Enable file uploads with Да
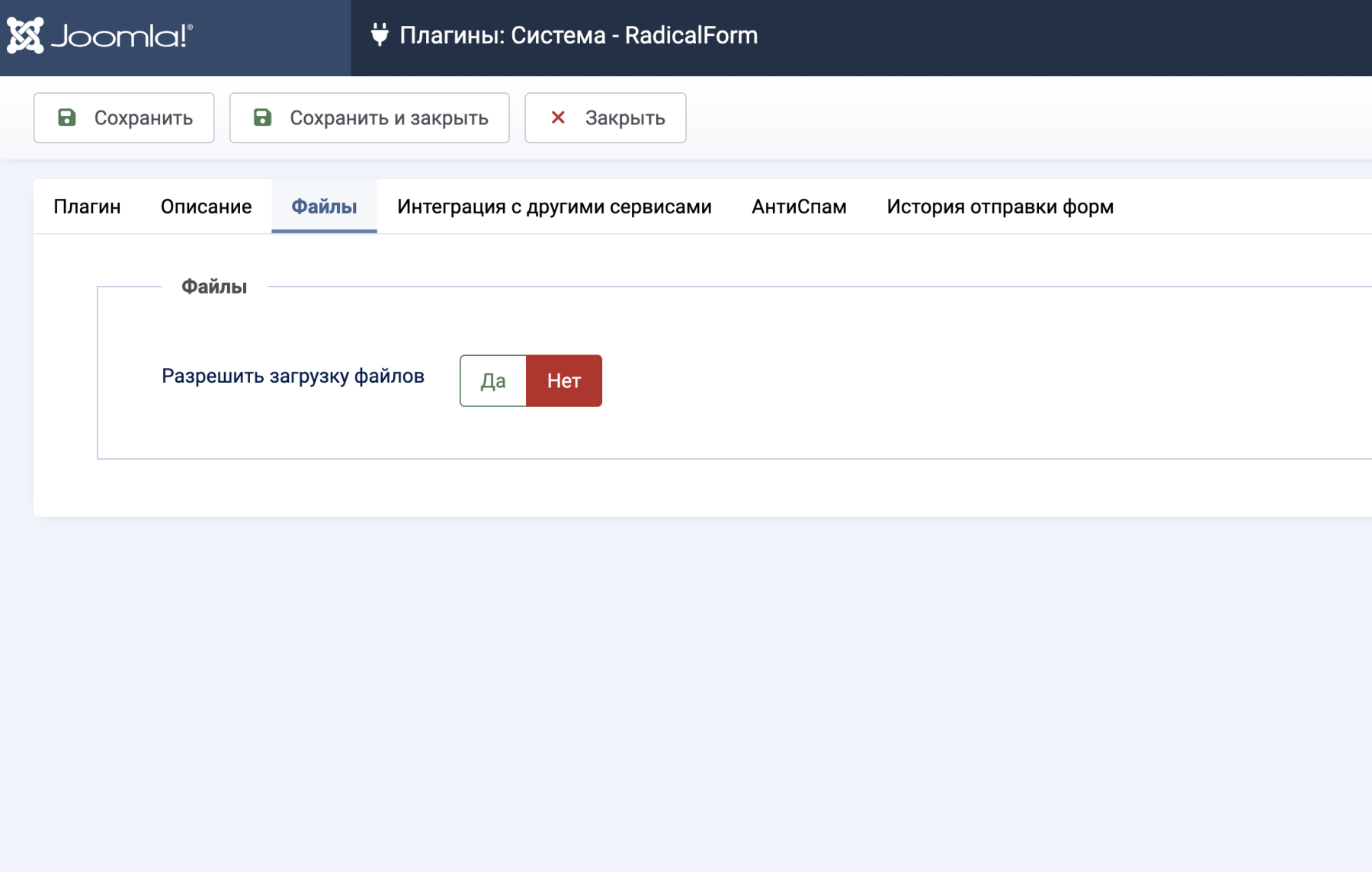The width and height of the screenshot is (1372, 872). point(493,380)
